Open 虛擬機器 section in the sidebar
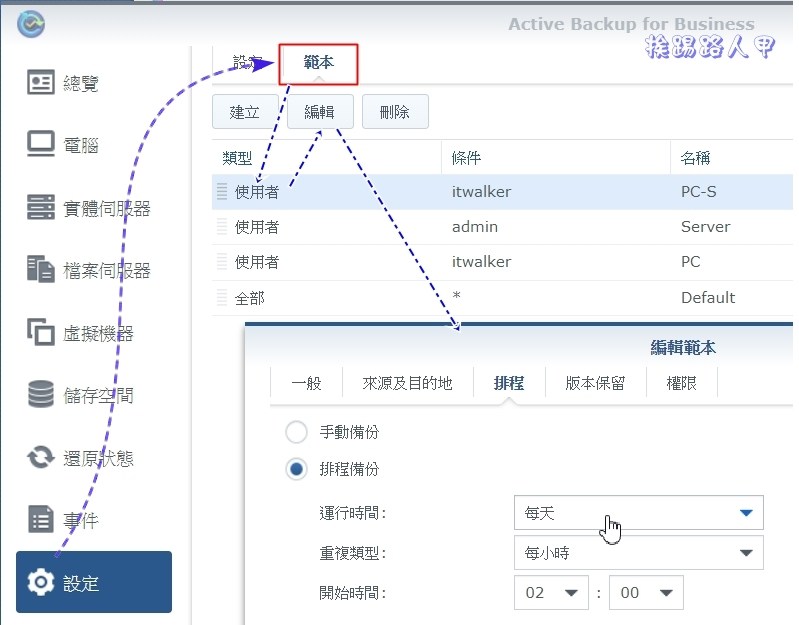 (x=98, y=333)
